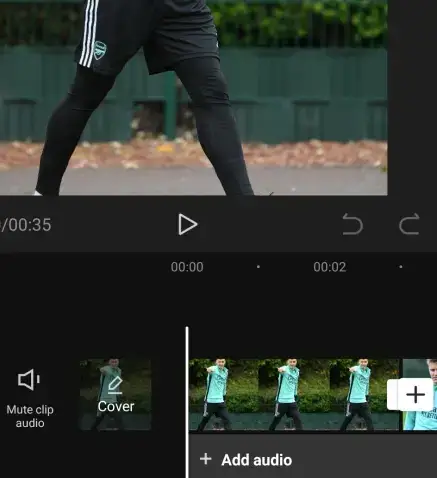The width and height of the screenshot is (437, 478).
Task: Click the white playhead line
Action: coord(187,402)
